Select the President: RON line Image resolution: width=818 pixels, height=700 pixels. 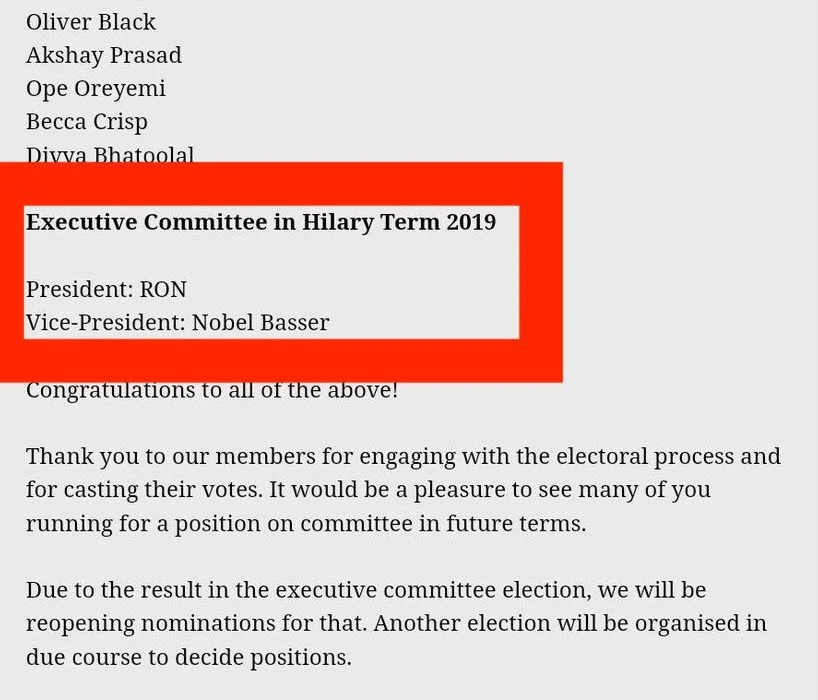point(106,289)
